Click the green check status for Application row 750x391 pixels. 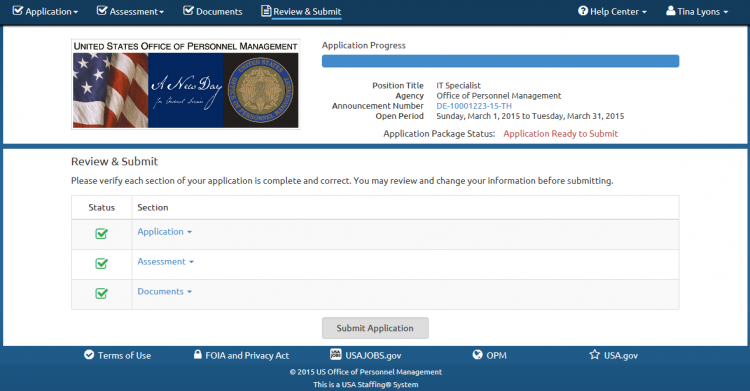coord(101,234)
